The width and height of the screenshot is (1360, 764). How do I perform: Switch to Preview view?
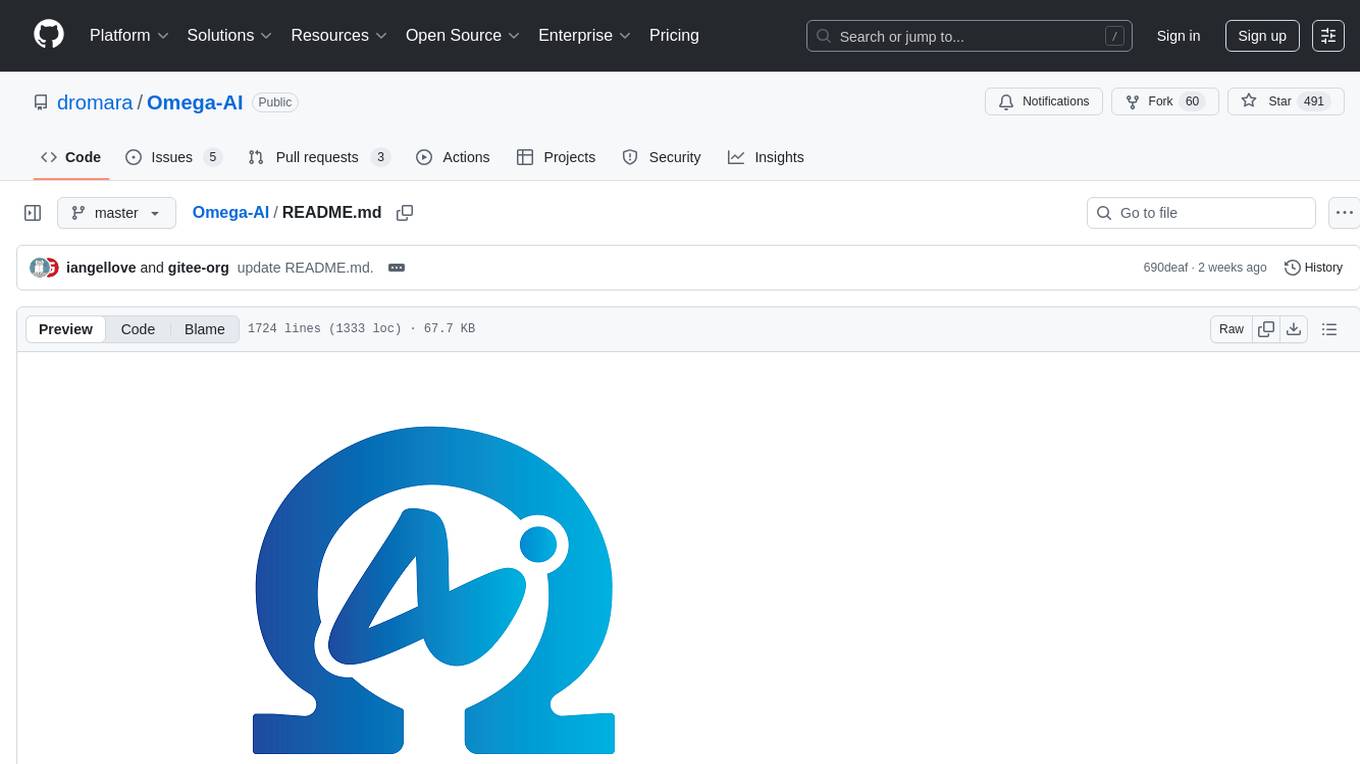tap(66, 329)
